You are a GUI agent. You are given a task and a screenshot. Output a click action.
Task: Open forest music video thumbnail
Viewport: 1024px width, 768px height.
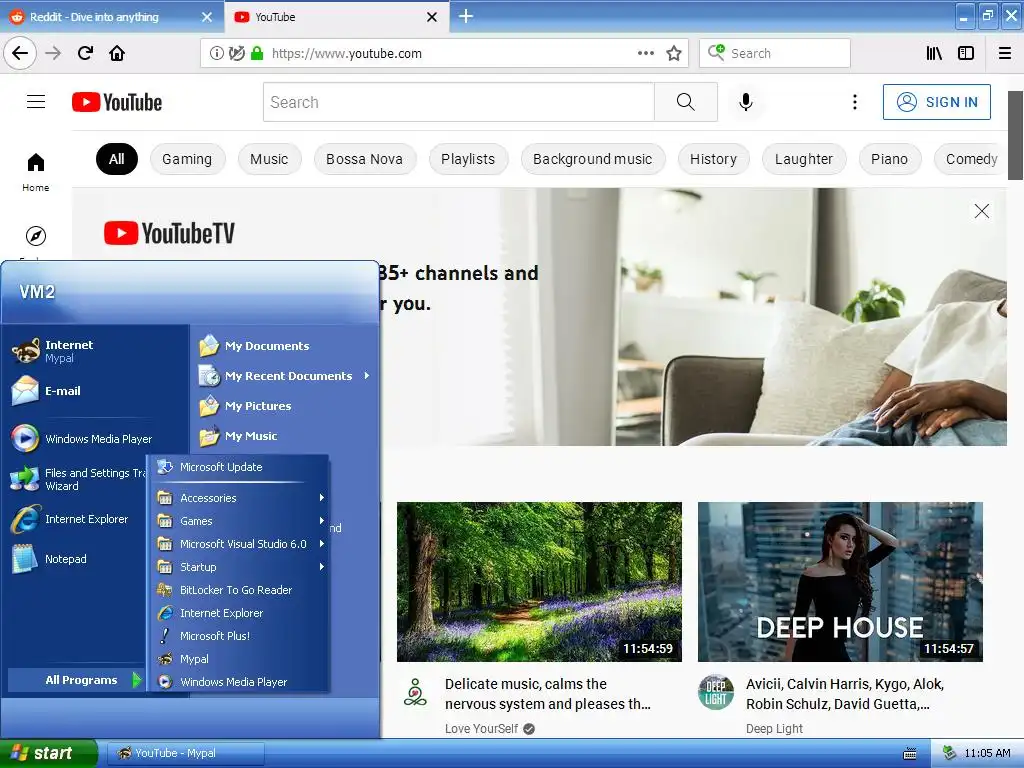coord(539,582)
